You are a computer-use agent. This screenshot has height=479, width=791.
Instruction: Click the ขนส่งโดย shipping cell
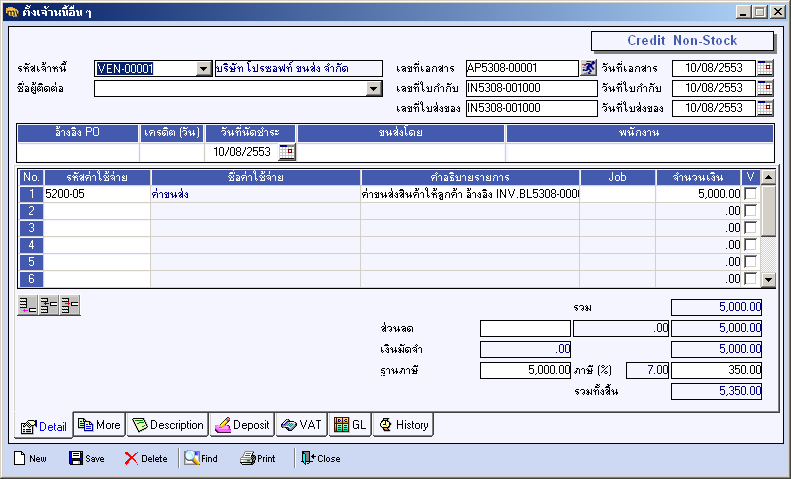tap(401, 152)
